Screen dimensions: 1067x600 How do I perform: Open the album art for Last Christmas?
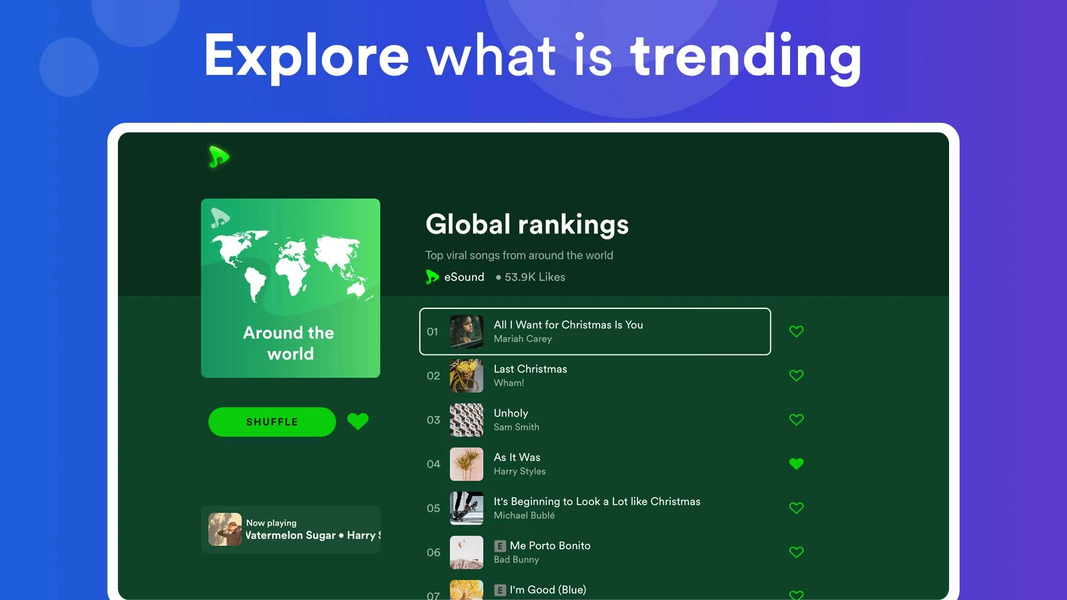(466, 376)
